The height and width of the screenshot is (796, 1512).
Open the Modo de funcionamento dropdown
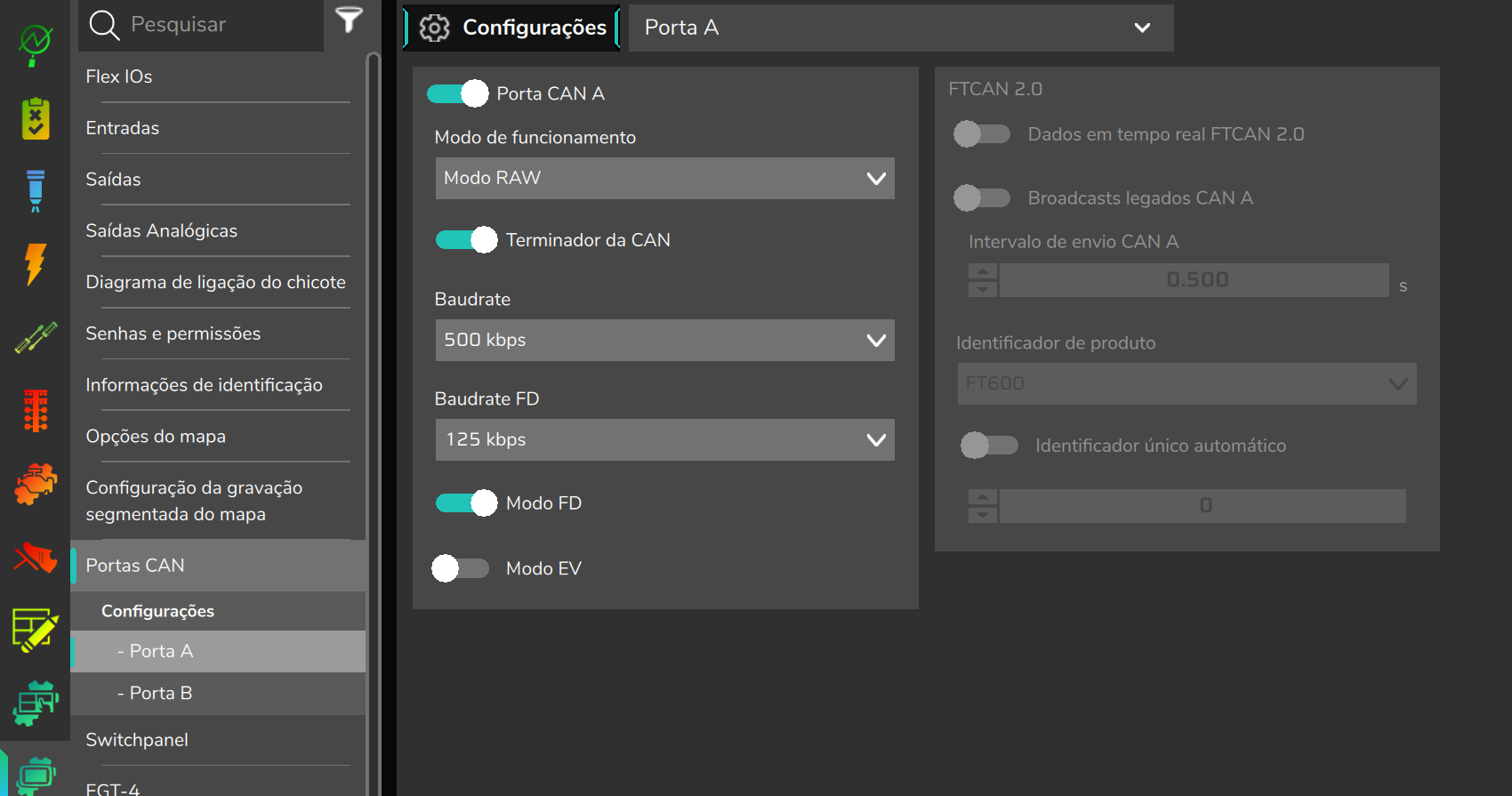(x=664, y=178)
